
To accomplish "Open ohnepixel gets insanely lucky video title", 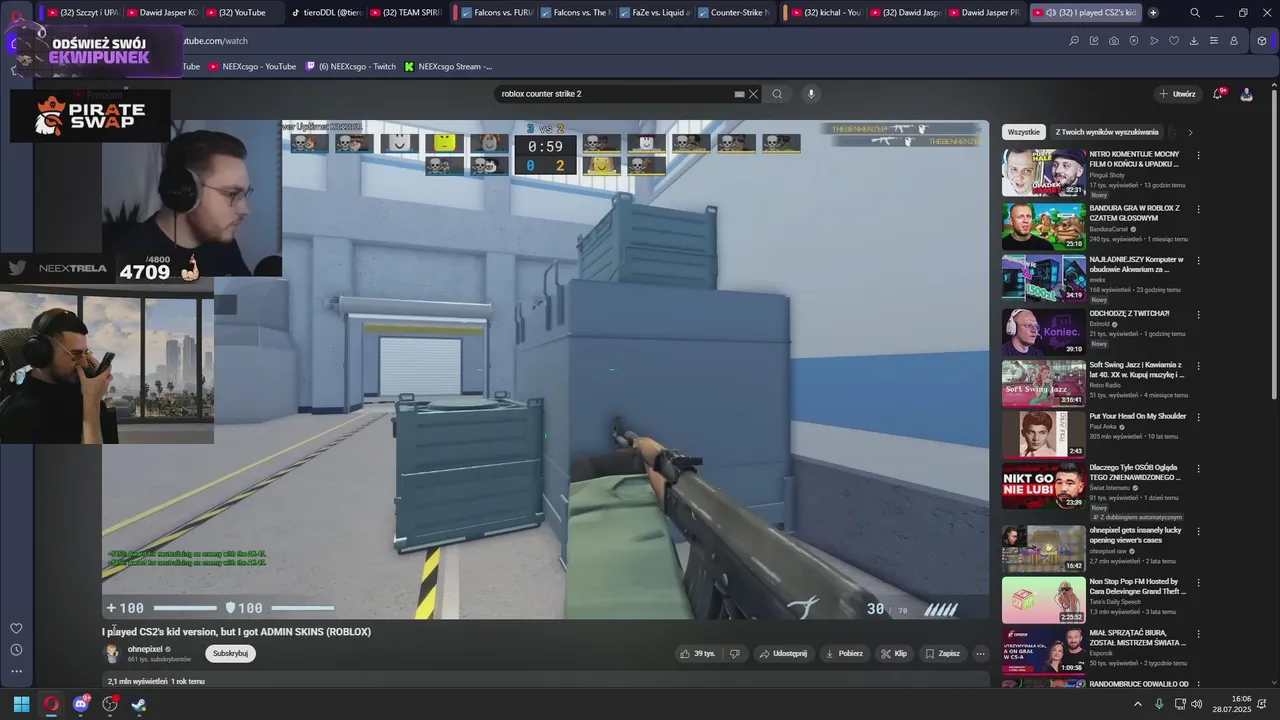I will (x=1136, y=535).
